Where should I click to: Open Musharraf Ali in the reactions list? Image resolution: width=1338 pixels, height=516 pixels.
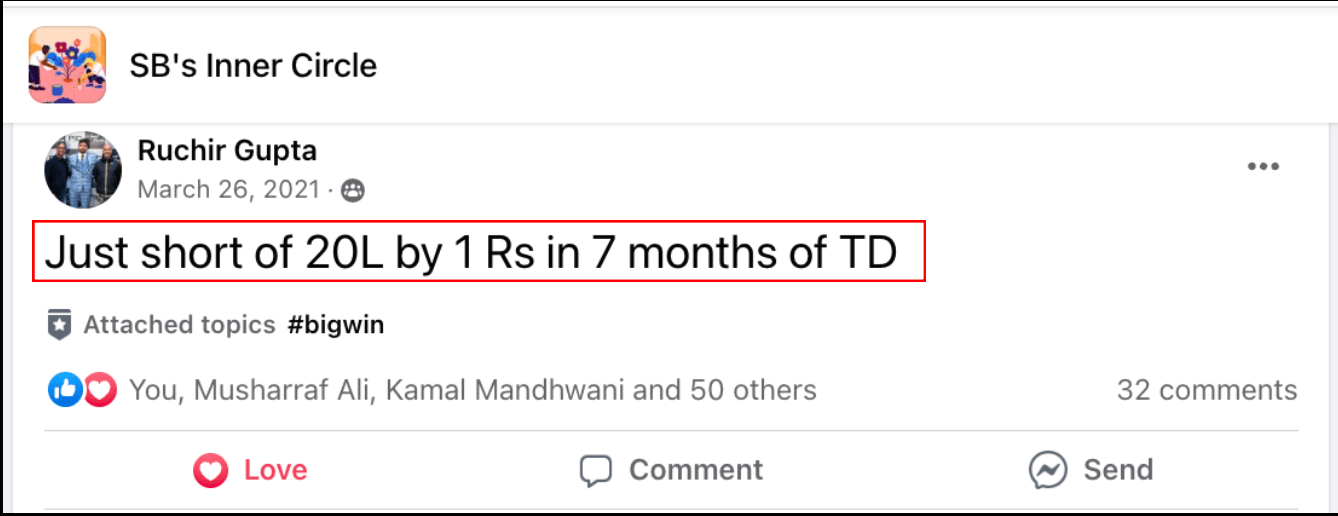pos(283,390)
